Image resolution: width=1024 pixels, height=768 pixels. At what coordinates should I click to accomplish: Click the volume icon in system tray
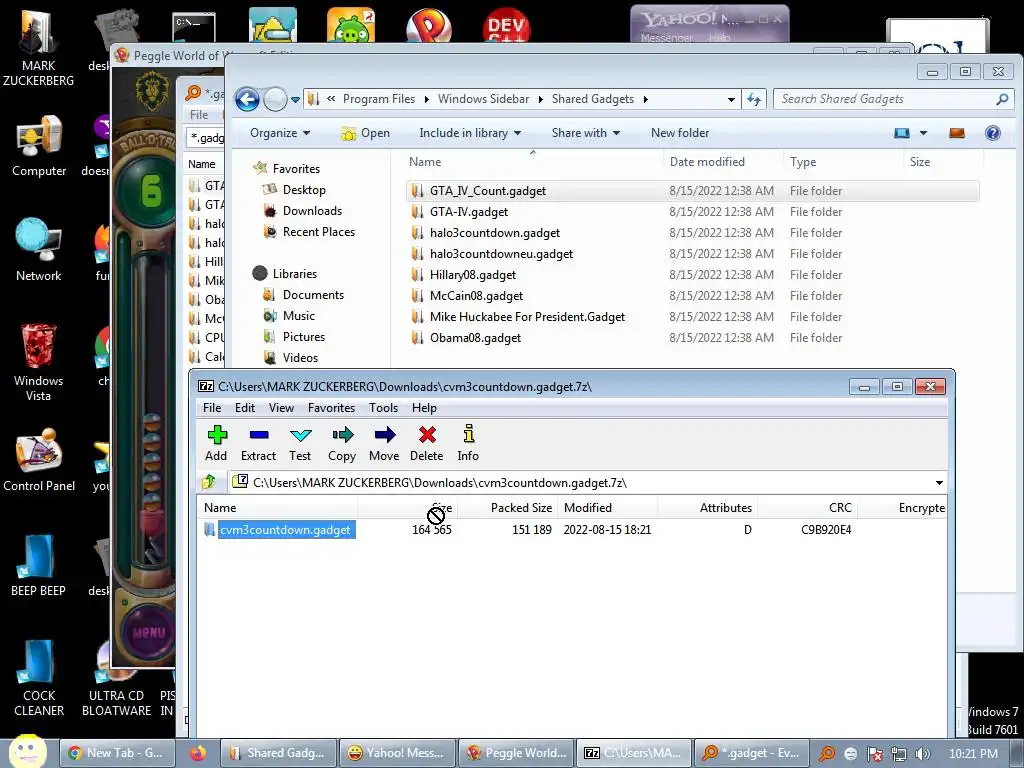coord(923,754)
